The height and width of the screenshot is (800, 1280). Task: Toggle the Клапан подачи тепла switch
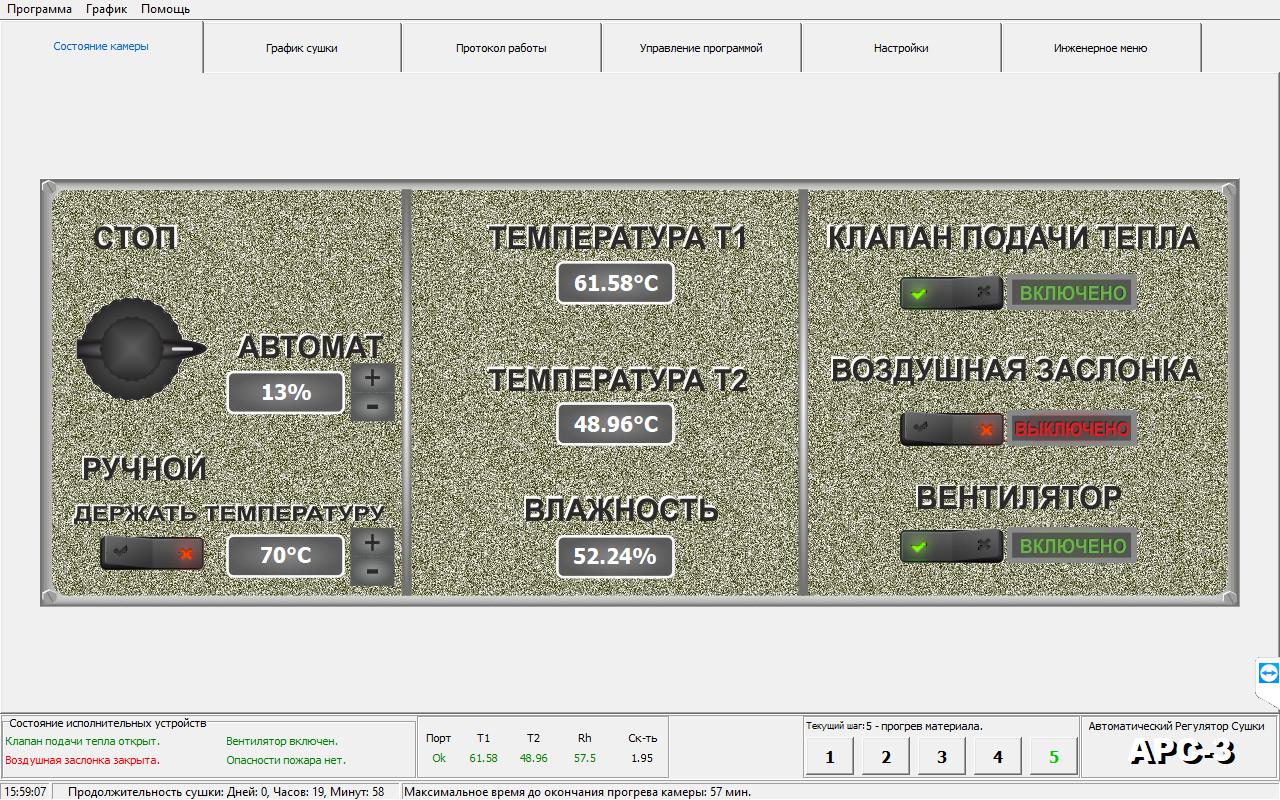coord(951,293)
